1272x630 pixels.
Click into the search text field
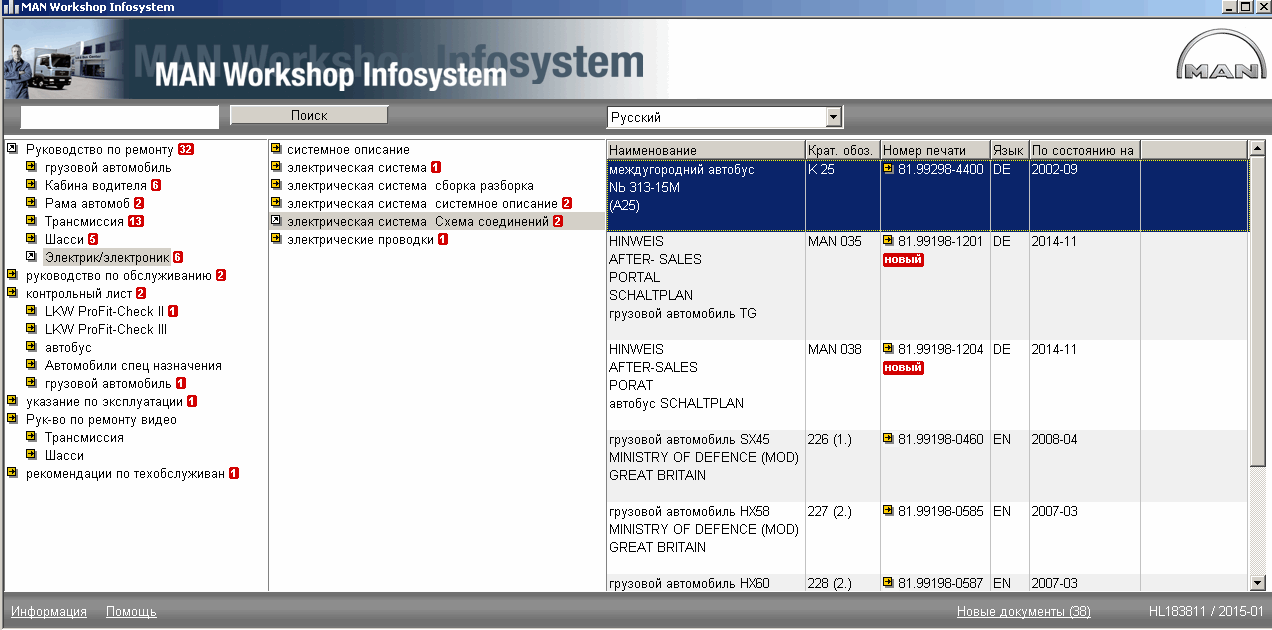pyautogui.click(x=119, y=117)
